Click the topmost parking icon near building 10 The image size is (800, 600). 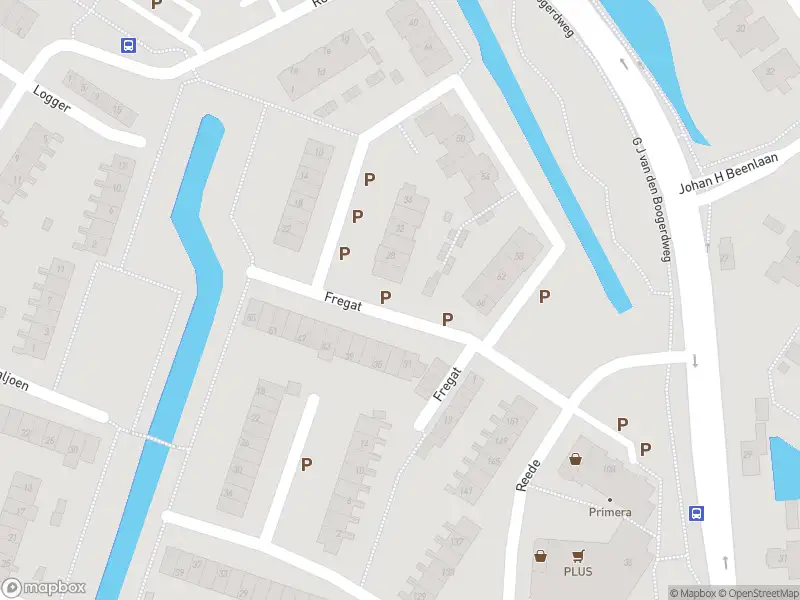point(369,179)
